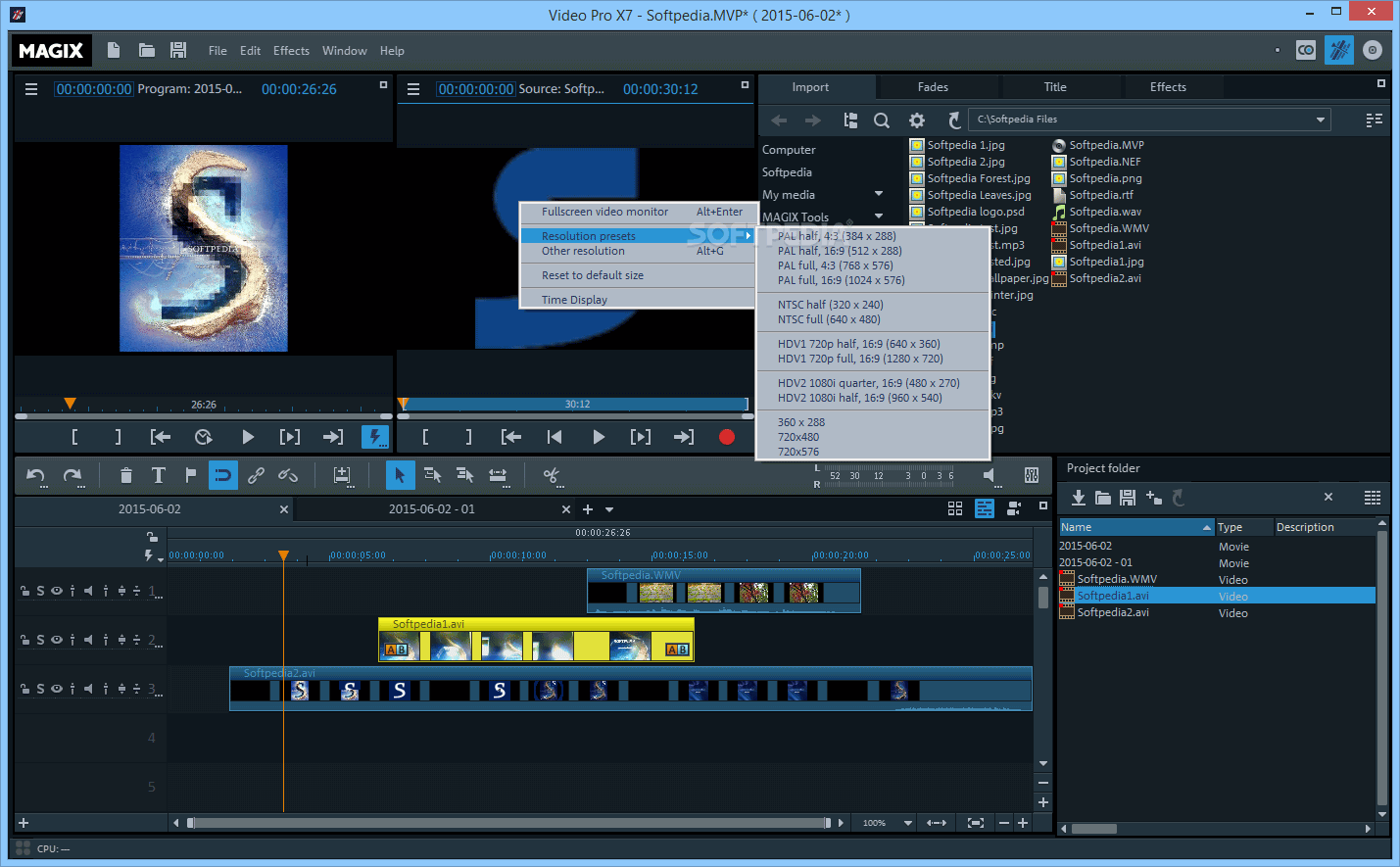The image size is (1400, 867).
Task: Click the chain link group icon
Action: point(256,475)
